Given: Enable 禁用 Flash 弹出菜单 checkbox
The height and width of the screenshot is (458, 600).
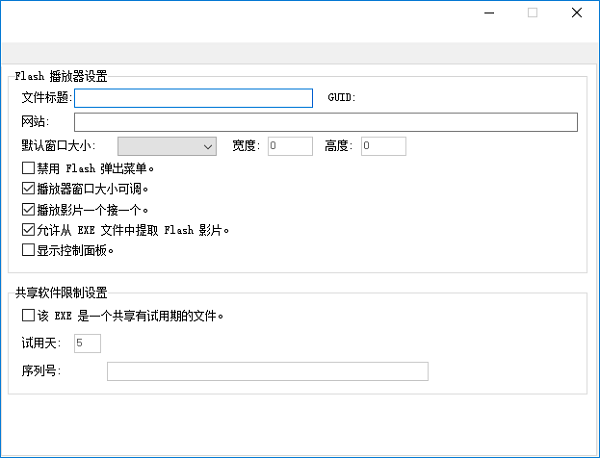Looking at the screenshot, I should [x=28, y=168].
